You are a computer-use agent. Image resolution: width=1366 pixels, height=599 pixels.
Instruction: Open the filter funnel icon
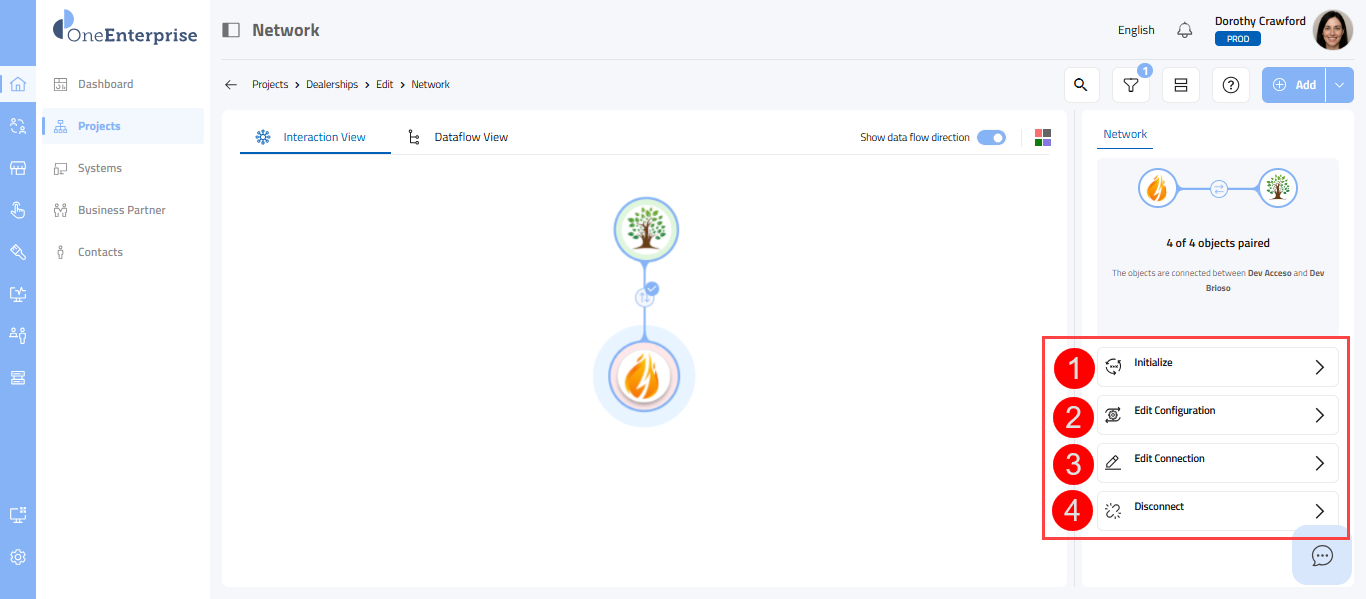[x=1131, y=86]
